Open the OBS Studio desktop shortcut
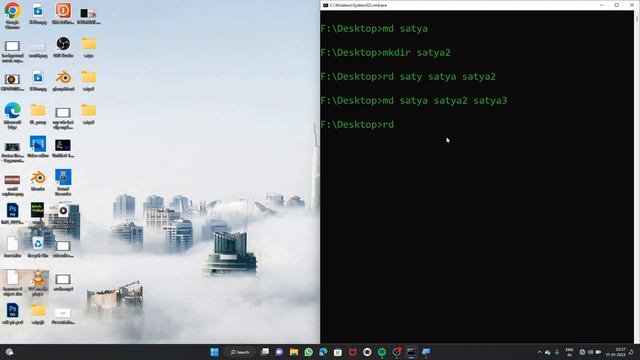Image resolution: width=640 pixels, height=360 pixels. click(63, 47)
